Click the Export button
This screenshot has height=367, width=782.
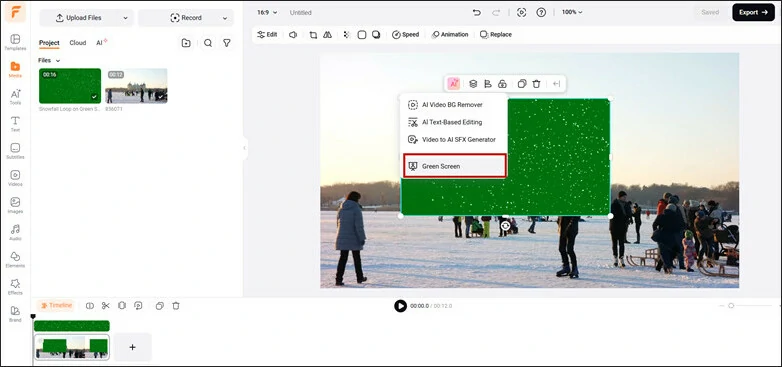click(x=753, y=12)
